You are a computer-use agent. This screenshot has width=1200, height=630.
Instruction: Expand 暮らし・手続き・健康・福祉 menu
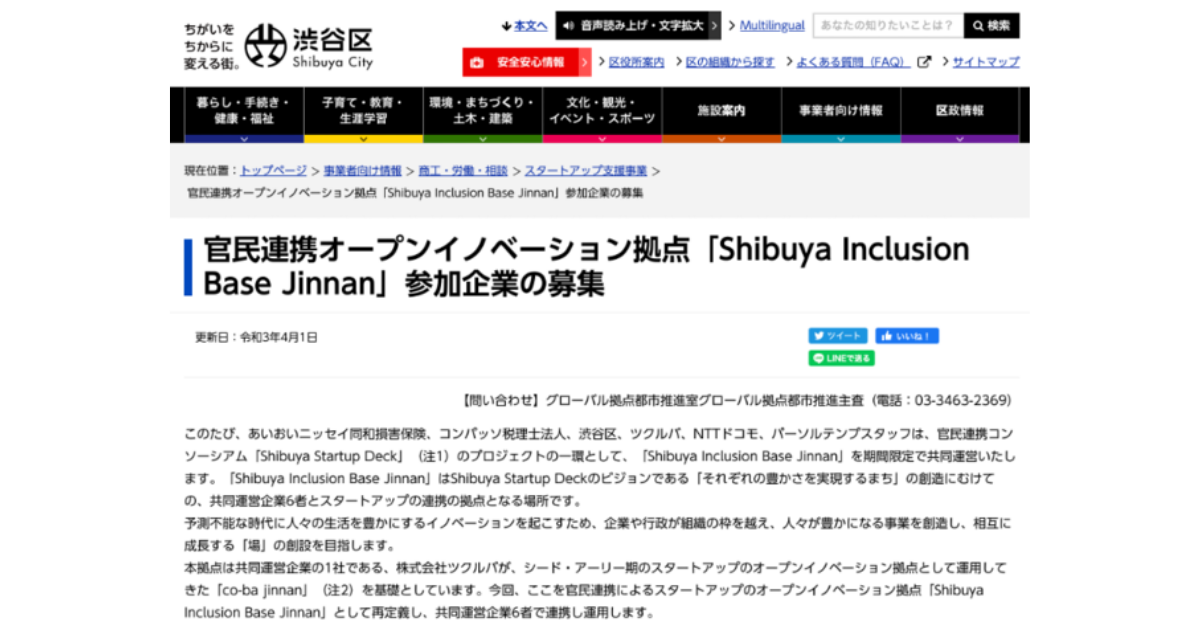click(243, 111)
